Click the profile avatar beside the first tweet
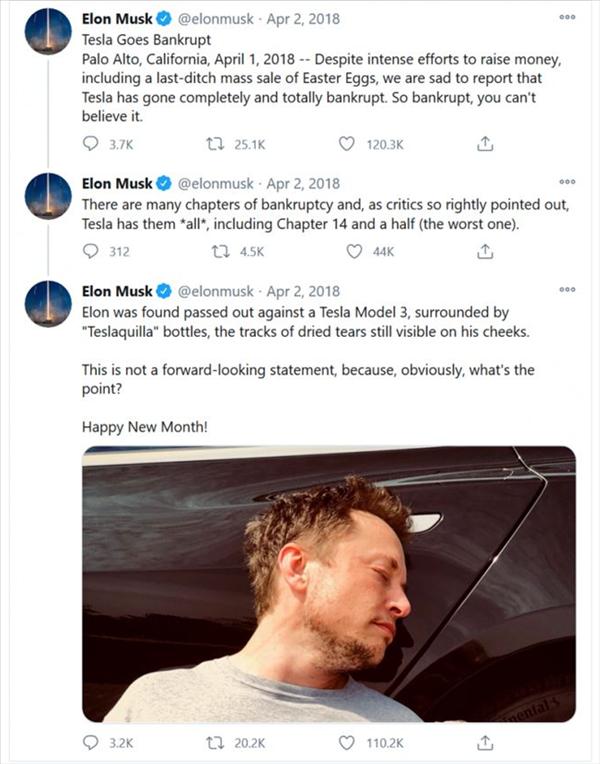This screenshot has height=764, width=600. click(48, 30)
